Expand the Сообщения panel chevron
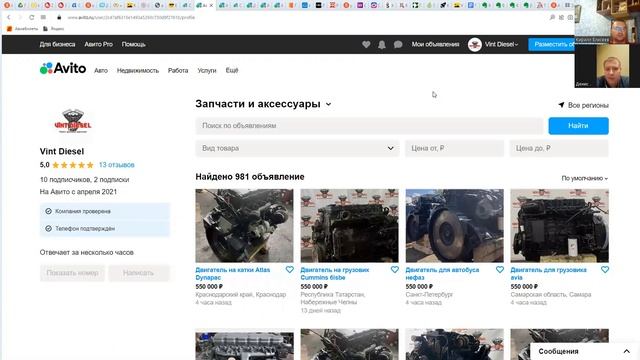 pyautogui.click(x=627, y=351)
